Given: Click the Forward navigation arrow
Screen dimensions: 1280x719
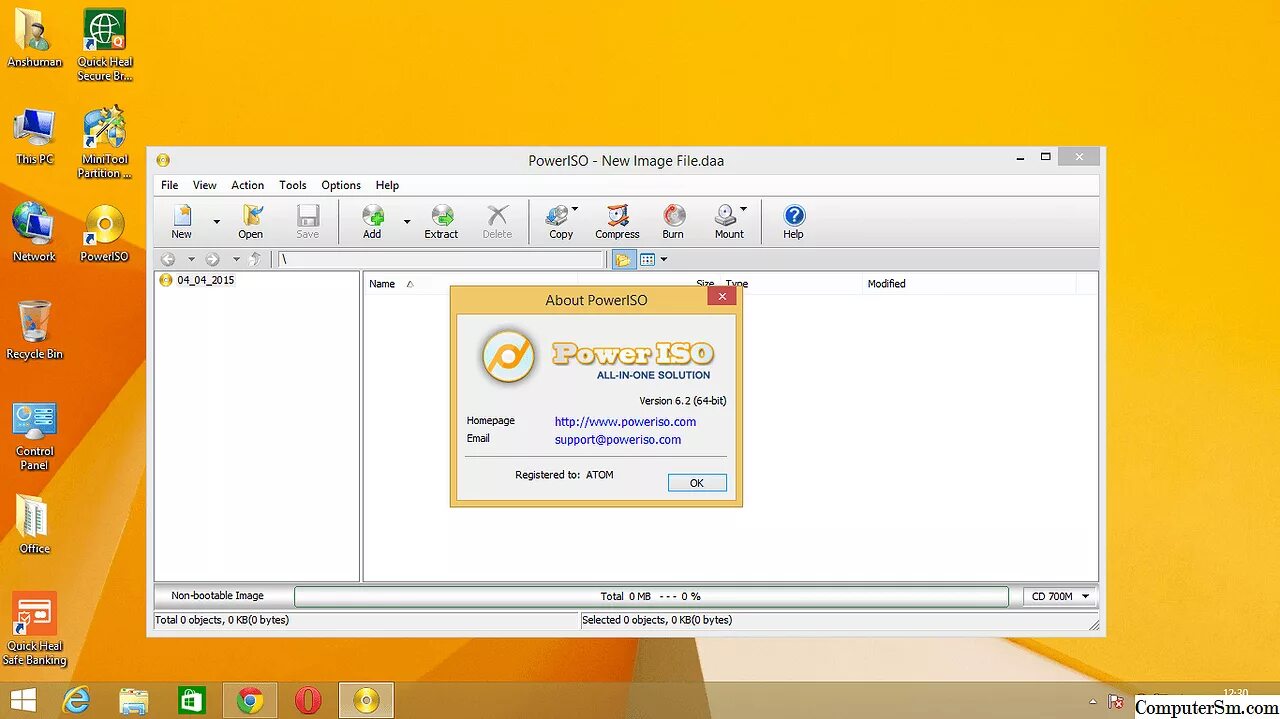Looking at the screenshot, I should coord(212,260).
